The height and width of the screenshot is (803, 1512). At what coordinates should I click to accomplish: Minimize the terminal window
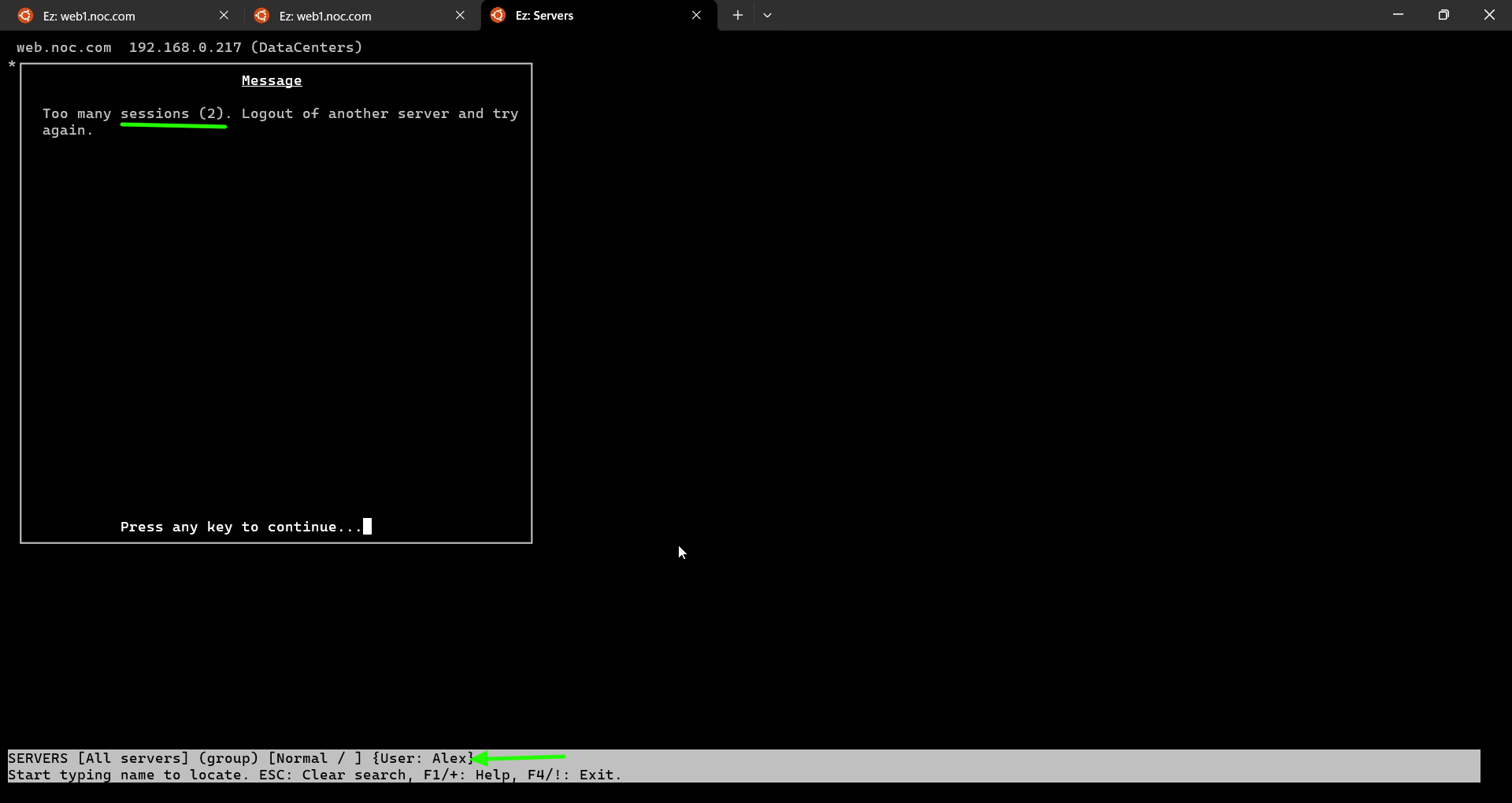1398,15
